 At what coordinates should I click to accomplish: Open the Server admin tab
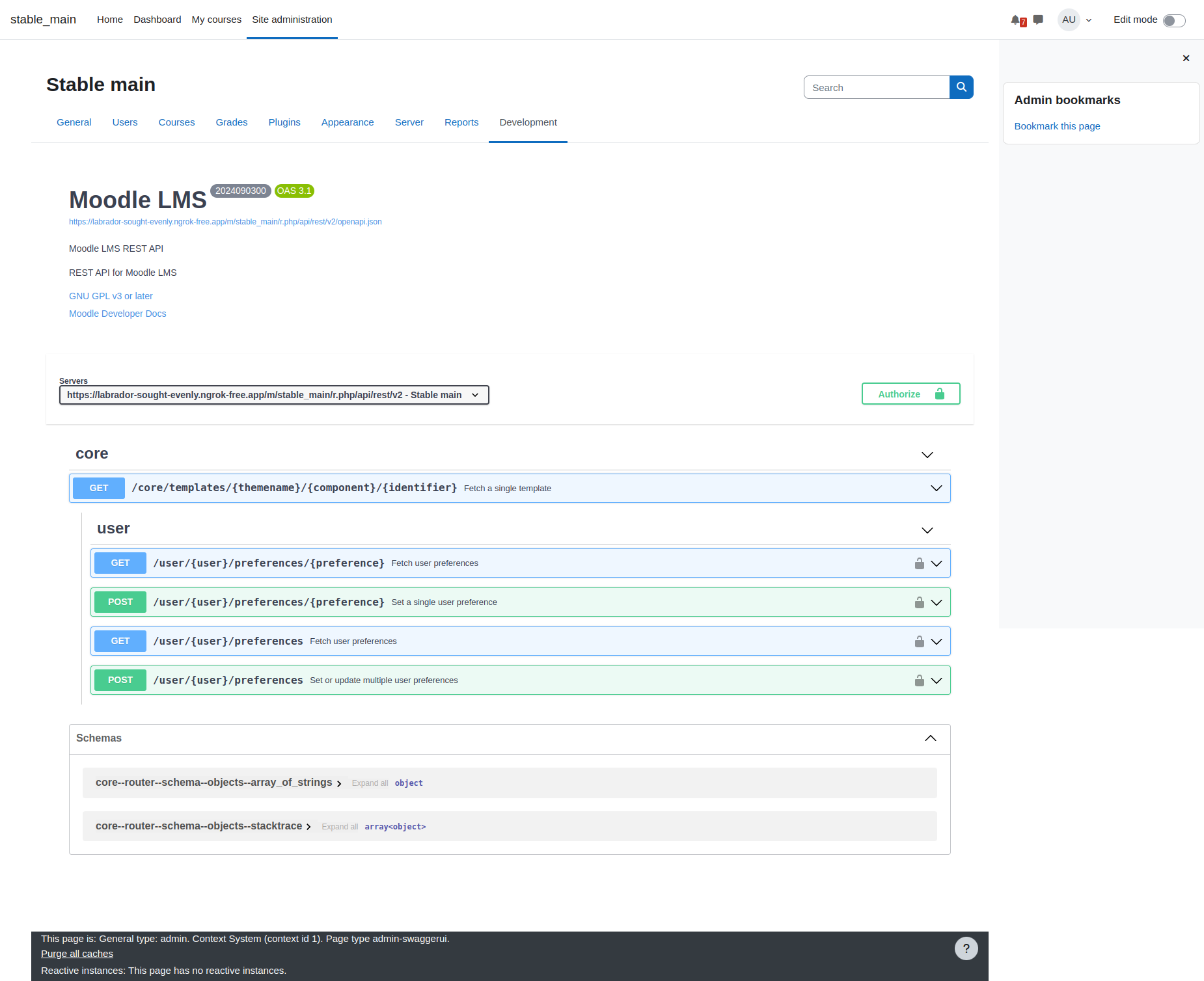[x=409, y=122]
